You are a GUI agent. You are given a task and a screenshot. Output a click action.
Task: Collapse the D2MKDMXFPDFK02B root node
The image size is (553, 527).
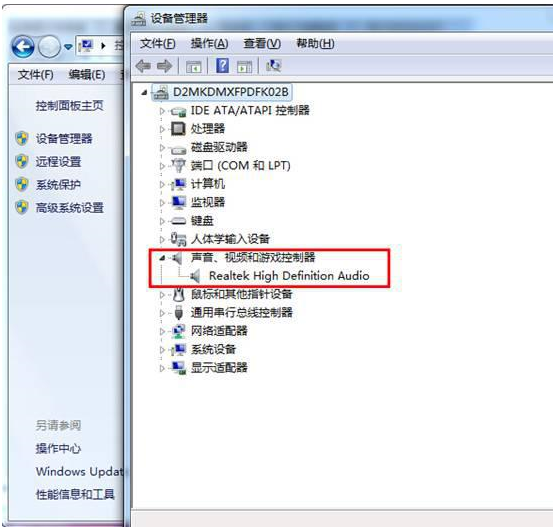[144, 92]
